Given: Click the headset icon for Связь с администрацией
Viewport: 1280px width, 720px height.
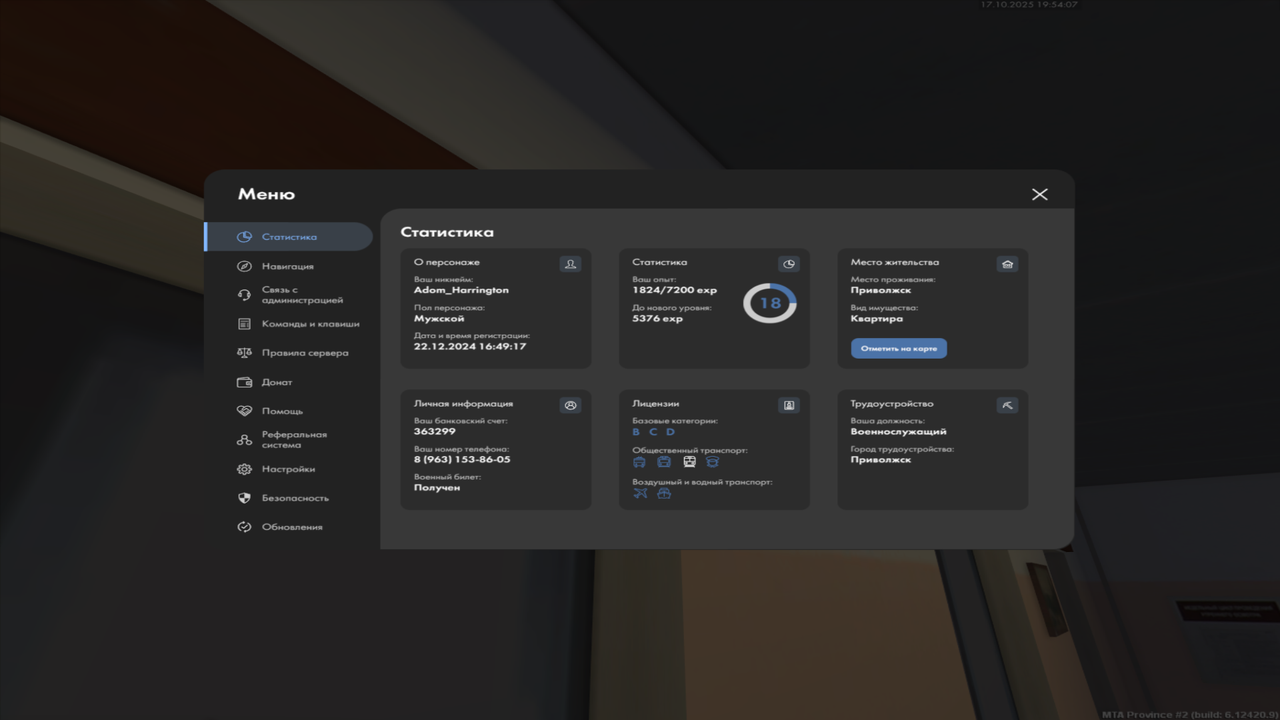Looking at the screenshot, I should (244, 295).
